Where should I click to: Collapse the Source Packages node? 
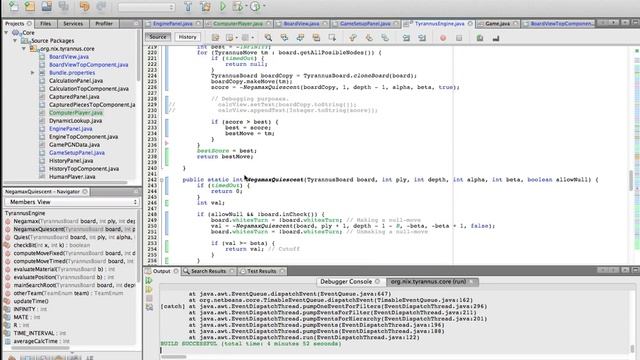pos(15,40)
